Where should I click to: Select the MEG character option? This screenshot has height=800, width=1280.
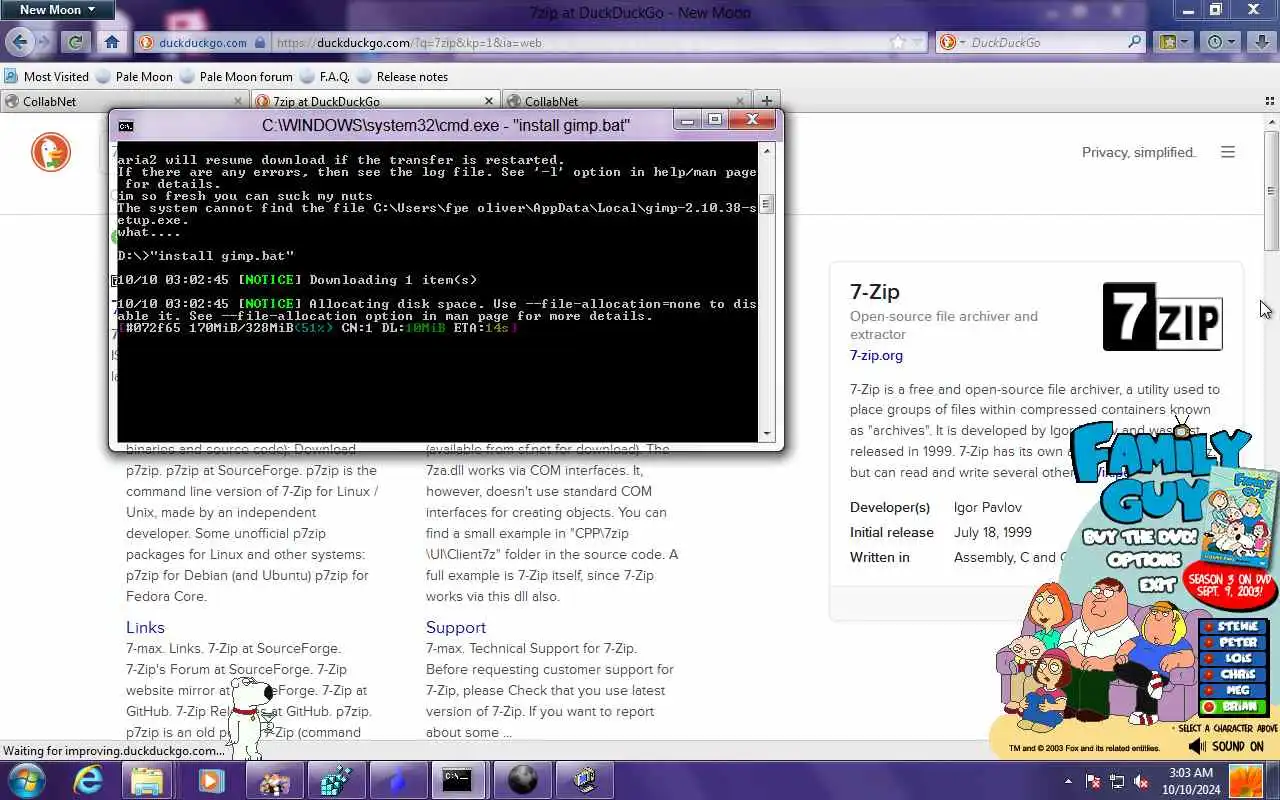click(1234, 691)
